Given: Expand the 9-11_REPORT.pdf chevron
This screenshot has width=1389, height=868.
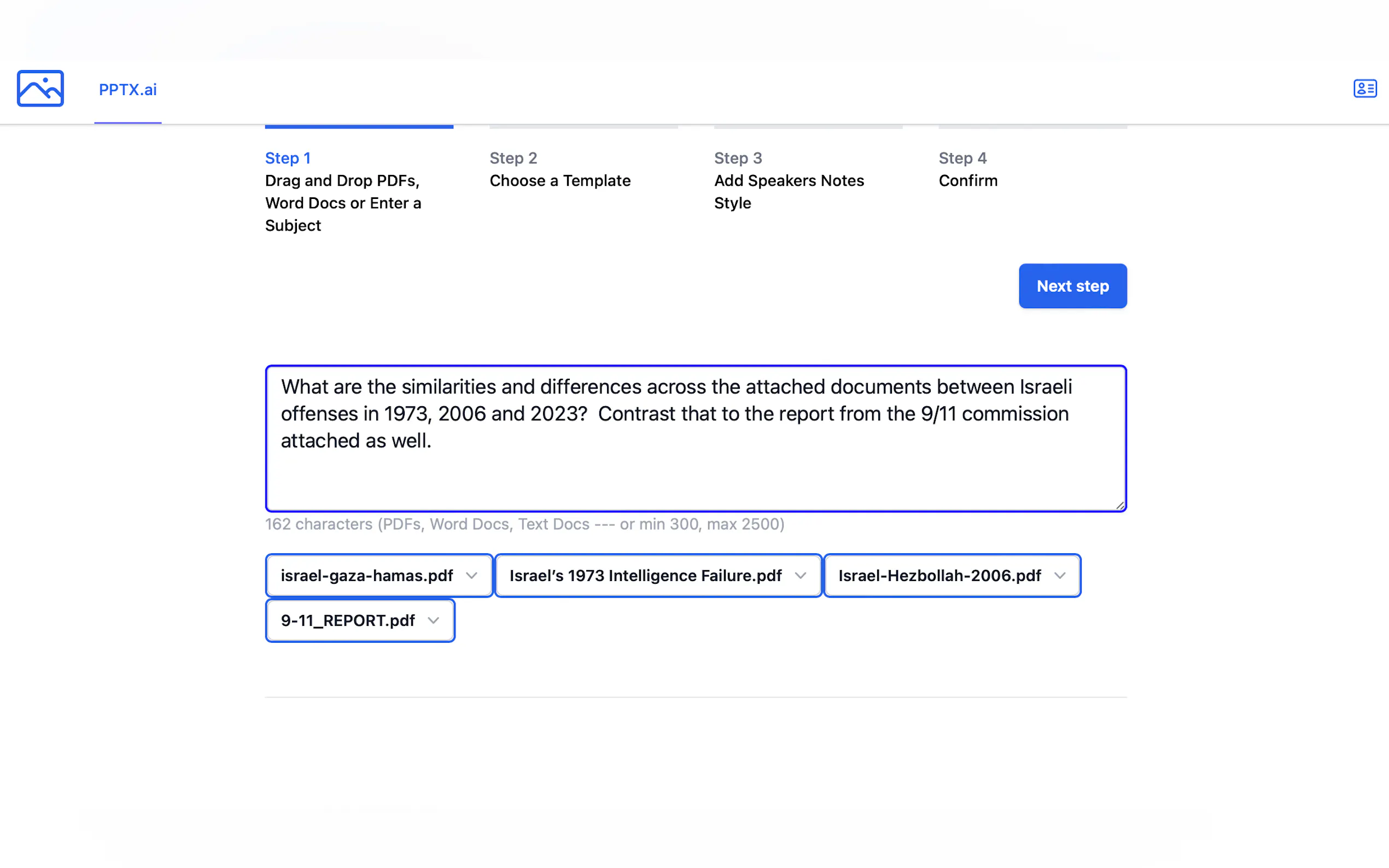Looking at the screenshot, I should click(434, 620).
